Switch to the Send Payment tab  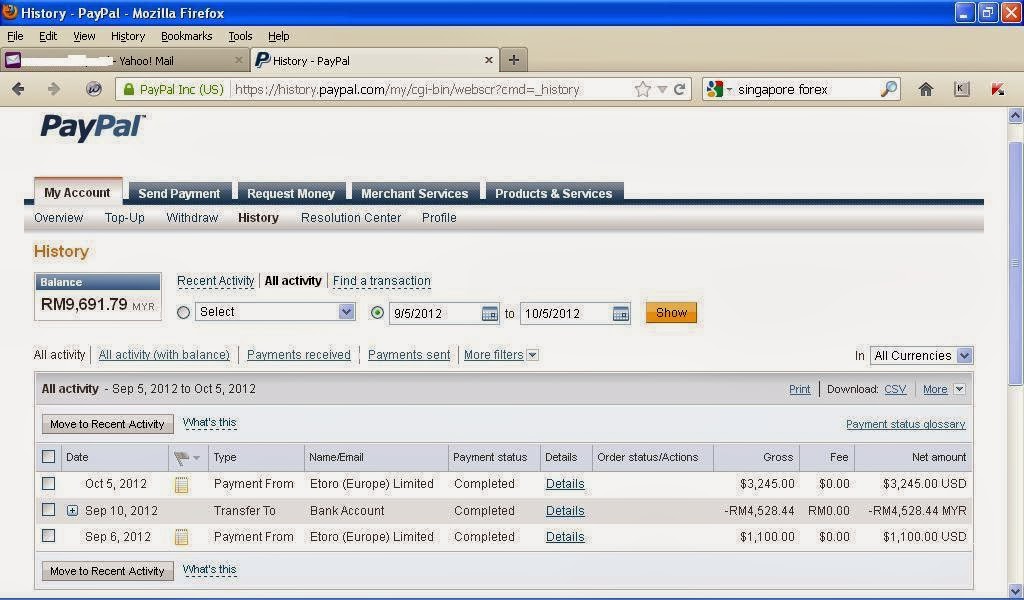point(179,193)
